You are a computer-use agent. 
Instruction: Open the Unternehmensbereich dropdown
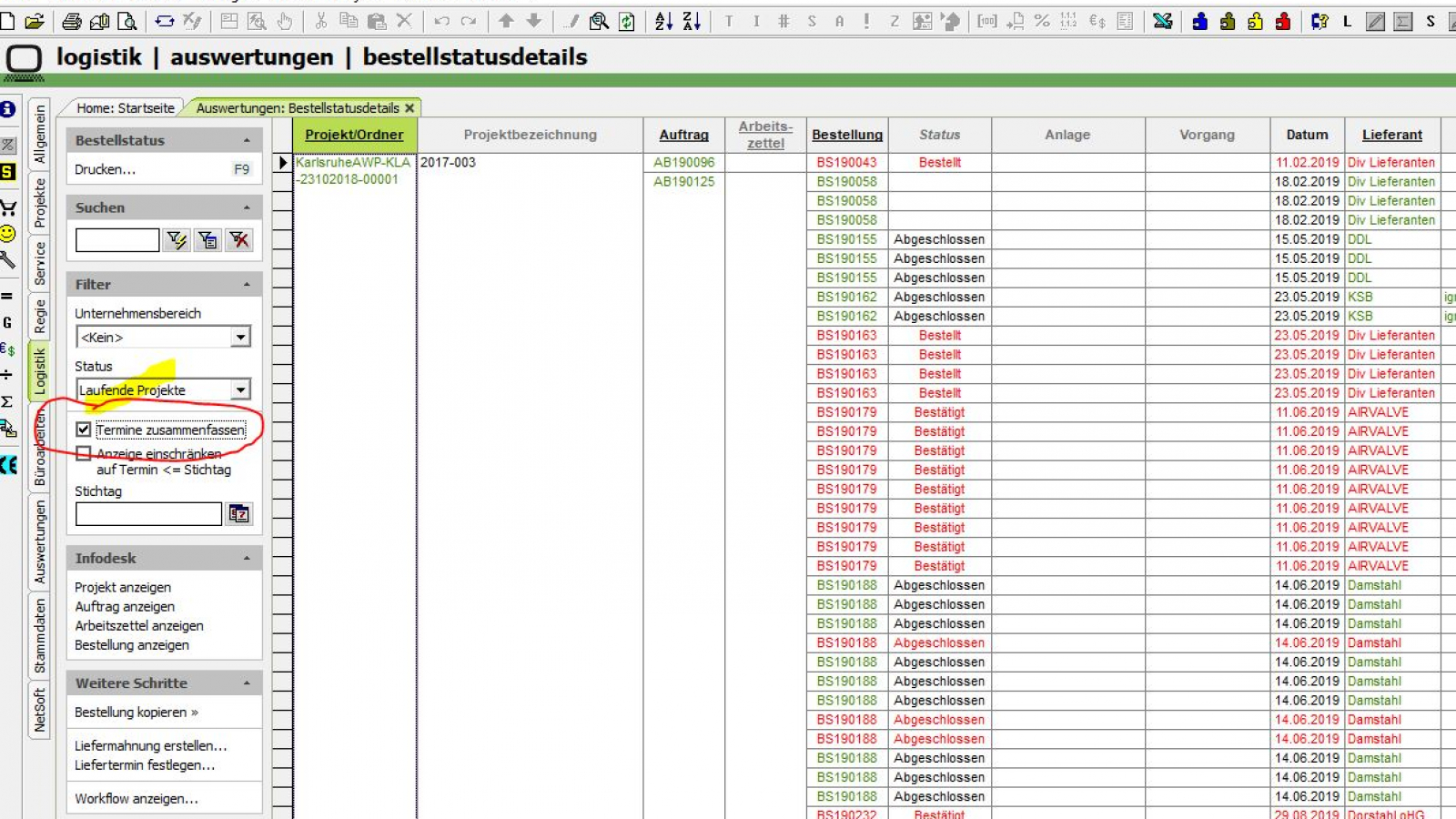click(240, 337)
